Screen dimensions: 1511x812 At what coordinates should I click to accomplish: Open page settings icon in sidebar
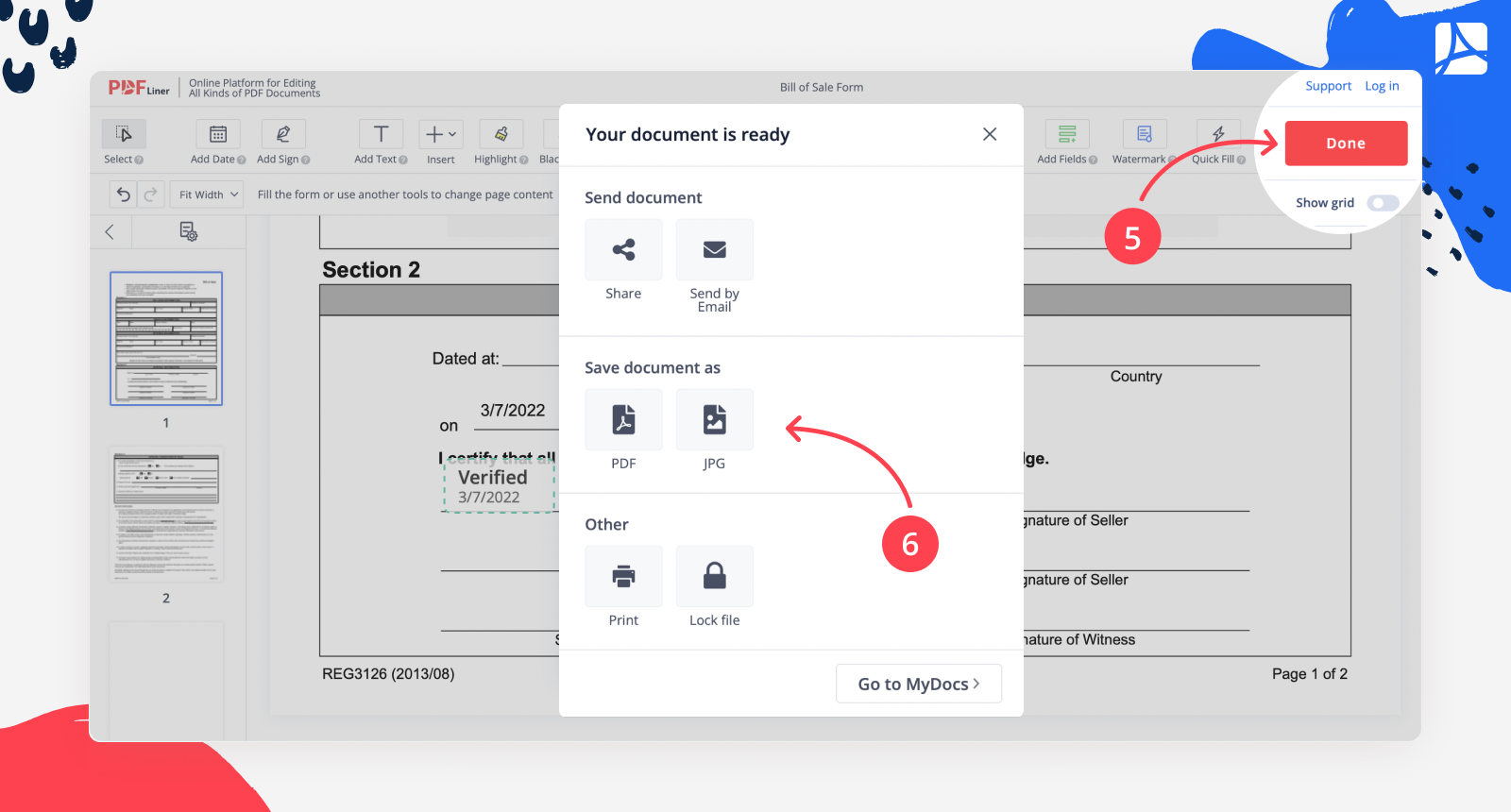pos(189,231)
